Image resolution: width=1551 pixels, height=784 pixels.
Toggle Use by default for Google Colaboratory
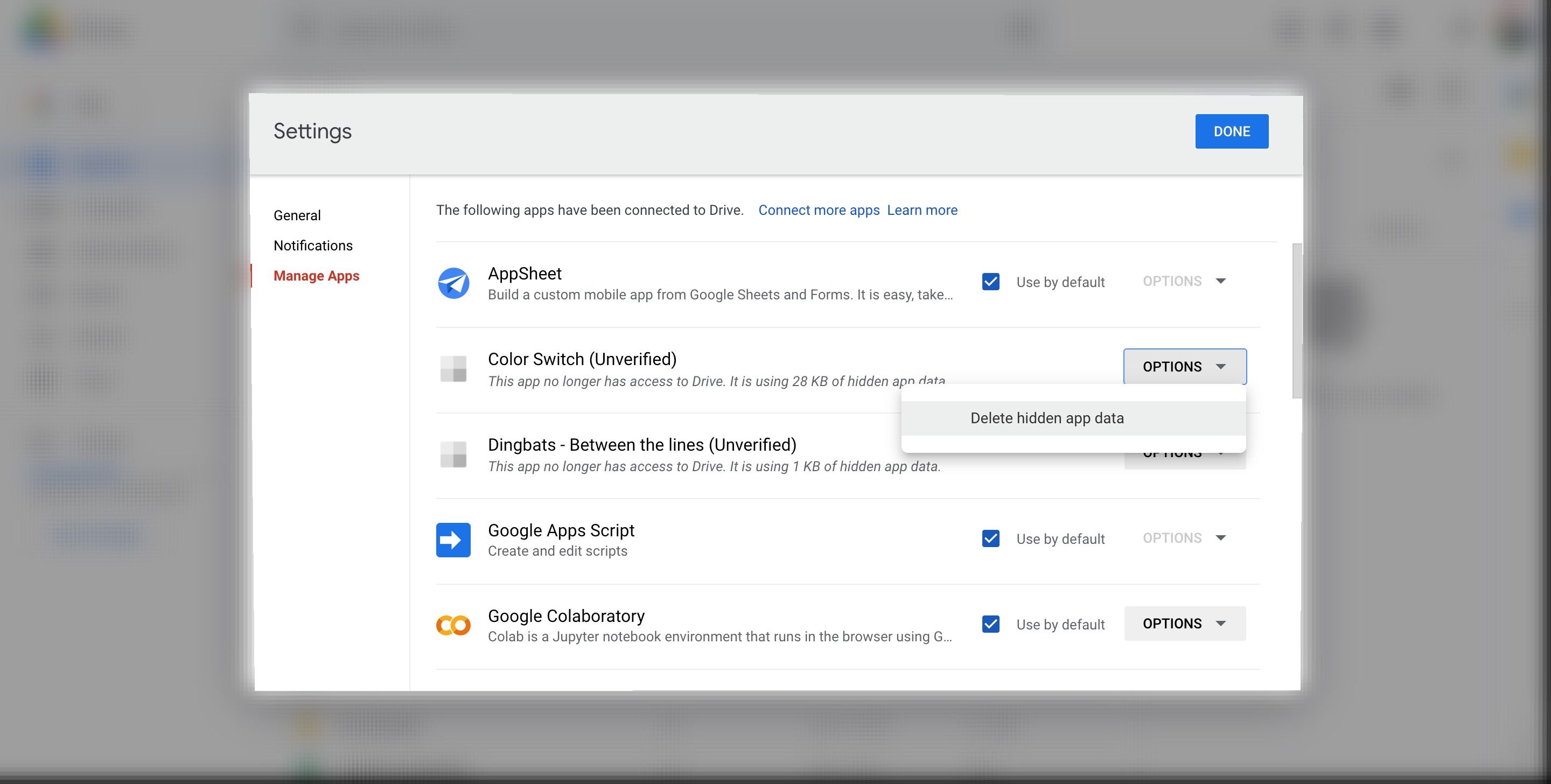[x=990, y=625]
